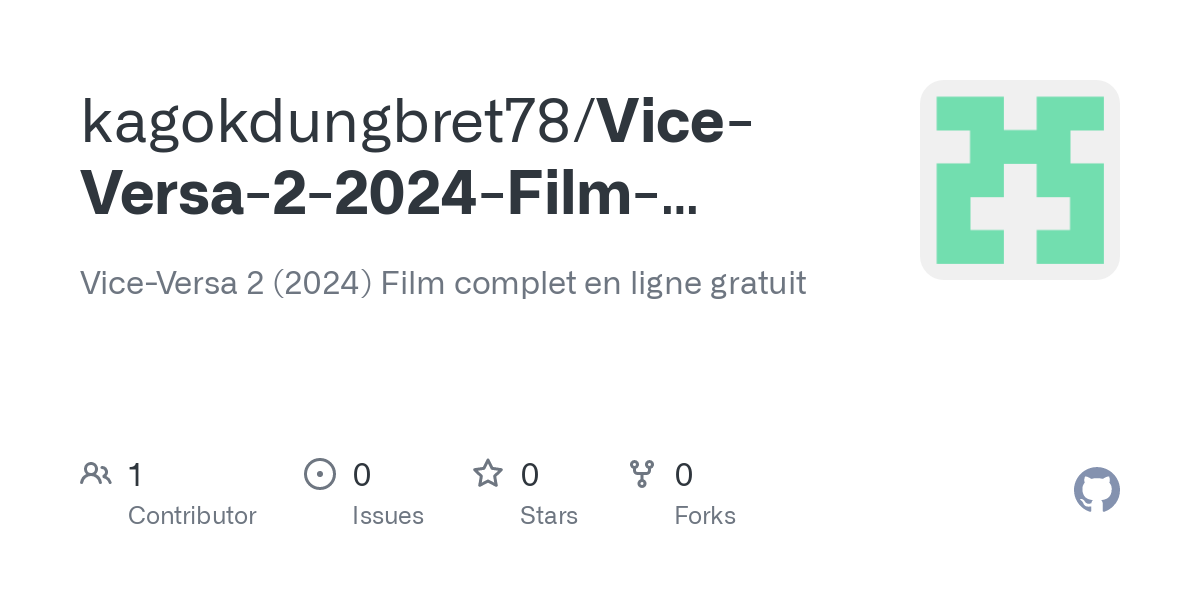Click the Contributor people icon
The height and width of the screenshot is (600, 1200).
pyautogui.click(x=96, y=474)
